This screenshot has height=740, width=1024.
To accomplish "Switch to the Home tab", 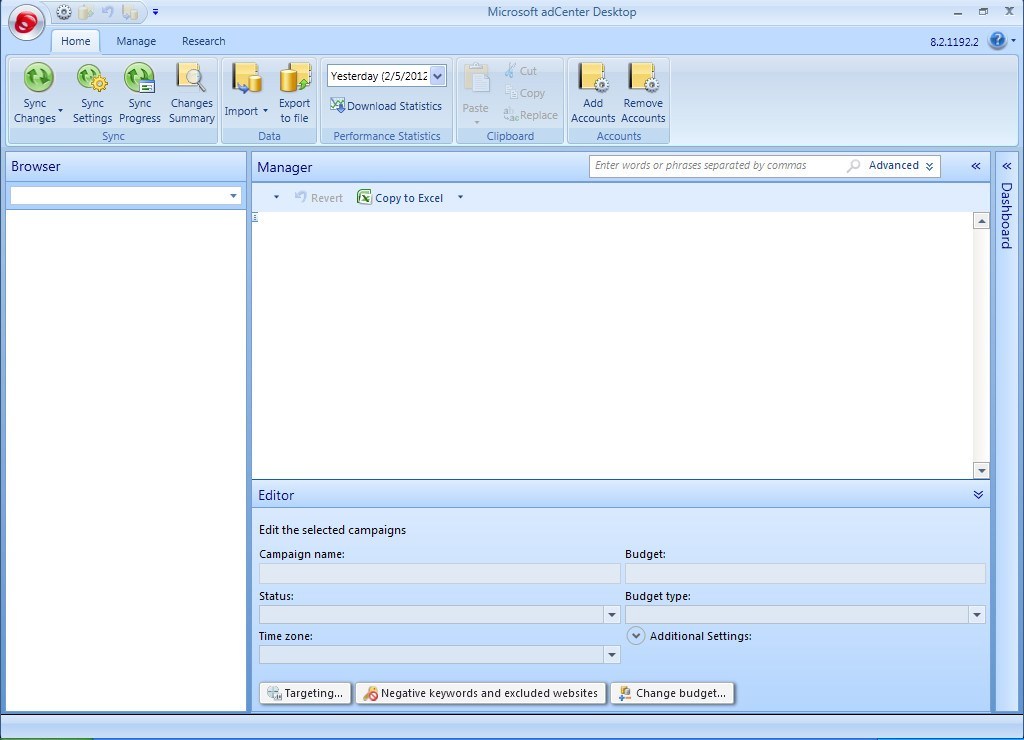I will 76,41.
